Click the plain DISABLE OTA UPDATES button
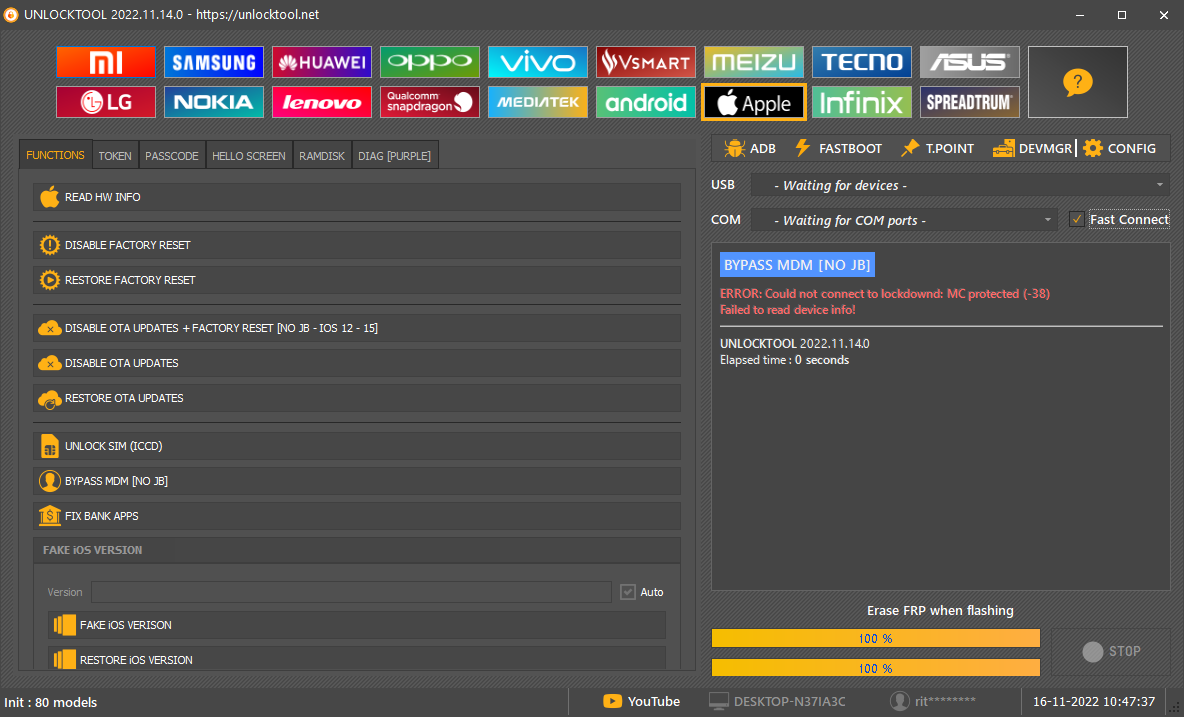Image resolution: width=1184 pixels, height=717 pixels. [x=356, y=363]
